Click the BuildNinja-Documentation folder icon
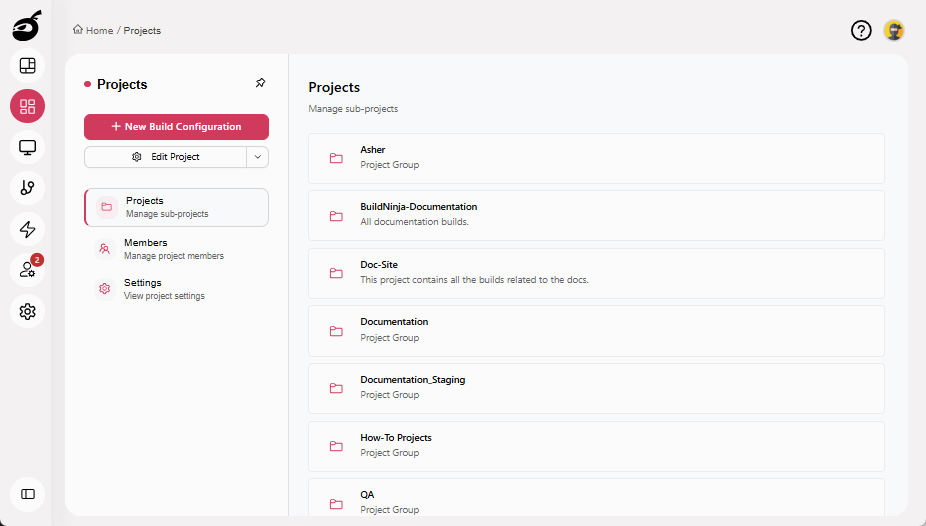The image size is (926, 526). (x=336, y=216)
